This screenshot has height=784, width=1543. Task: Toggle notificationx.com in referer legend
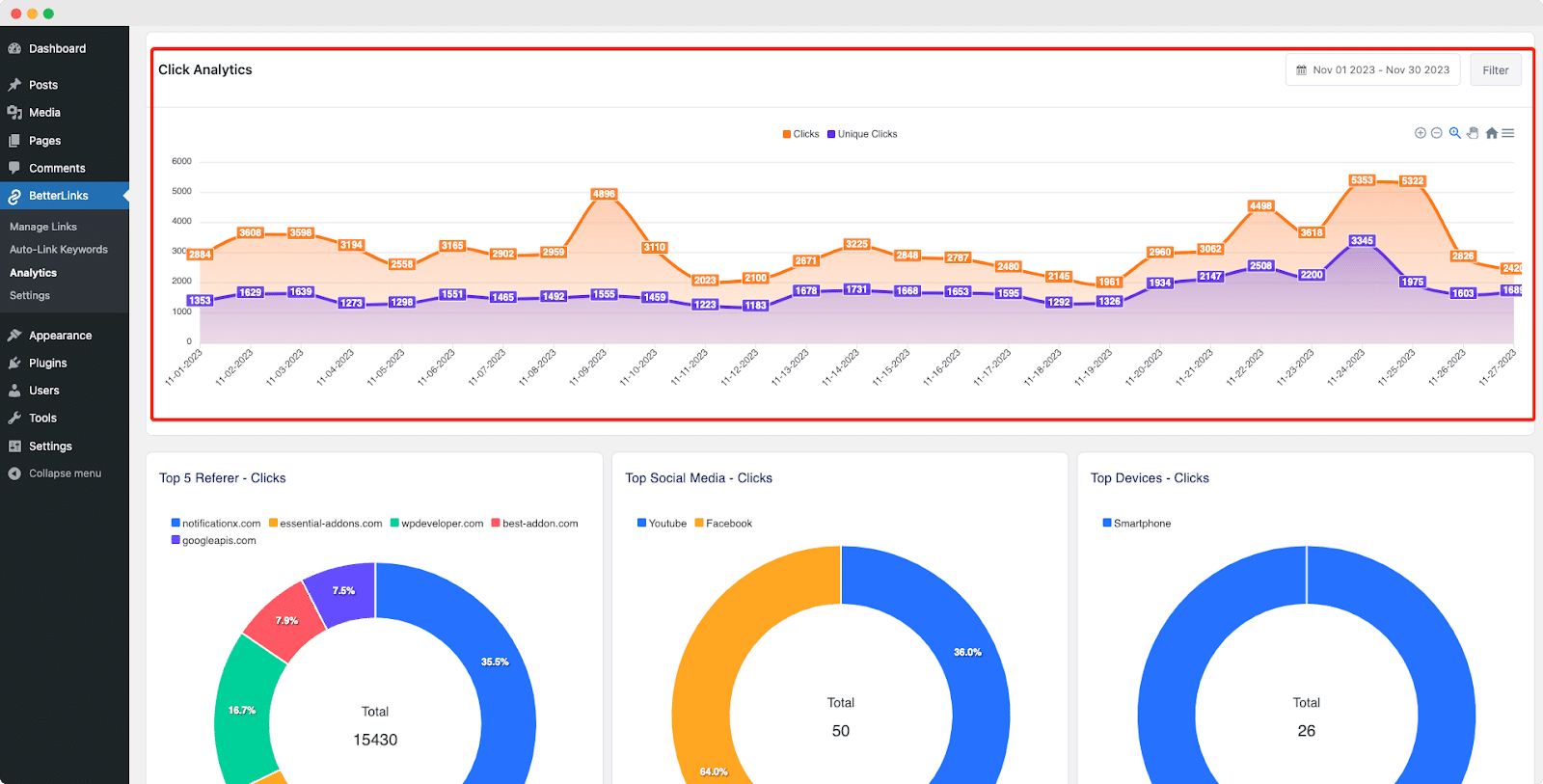215,524
